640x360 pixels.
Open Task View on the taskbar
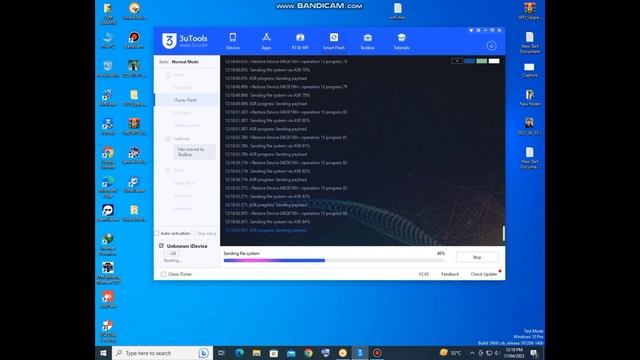click(222, 353)
